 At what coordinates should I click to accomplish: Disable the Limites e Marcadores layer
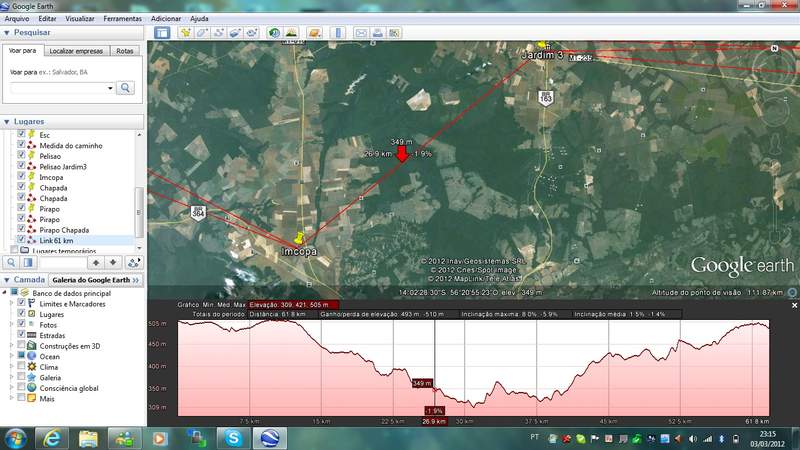pos(21,303)
